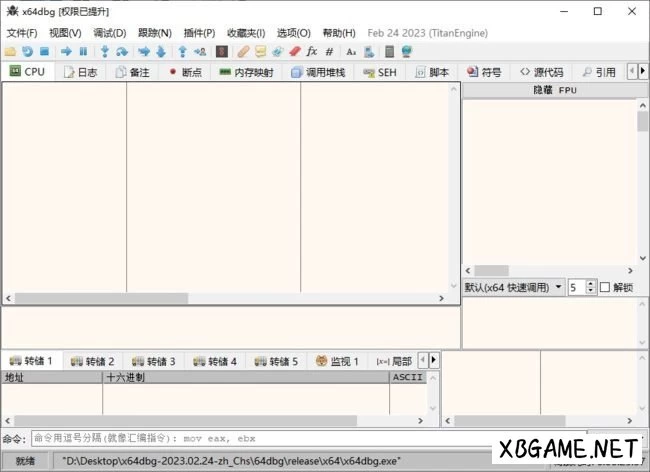Enable the 解锁 checkbox
This screenshot has height=472, width=650.
pos(605,287)
